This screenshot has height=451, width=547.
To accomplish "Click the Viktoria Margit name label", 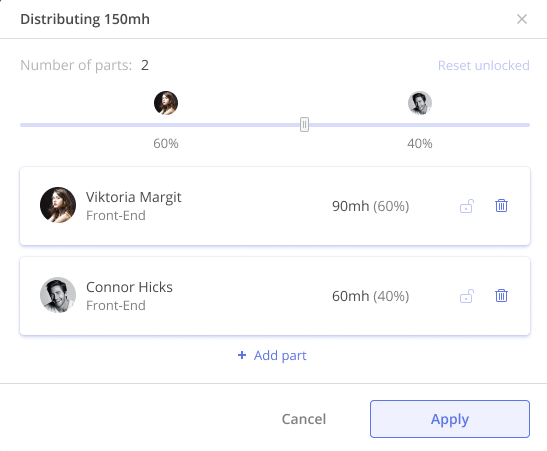I will [134, 197].
